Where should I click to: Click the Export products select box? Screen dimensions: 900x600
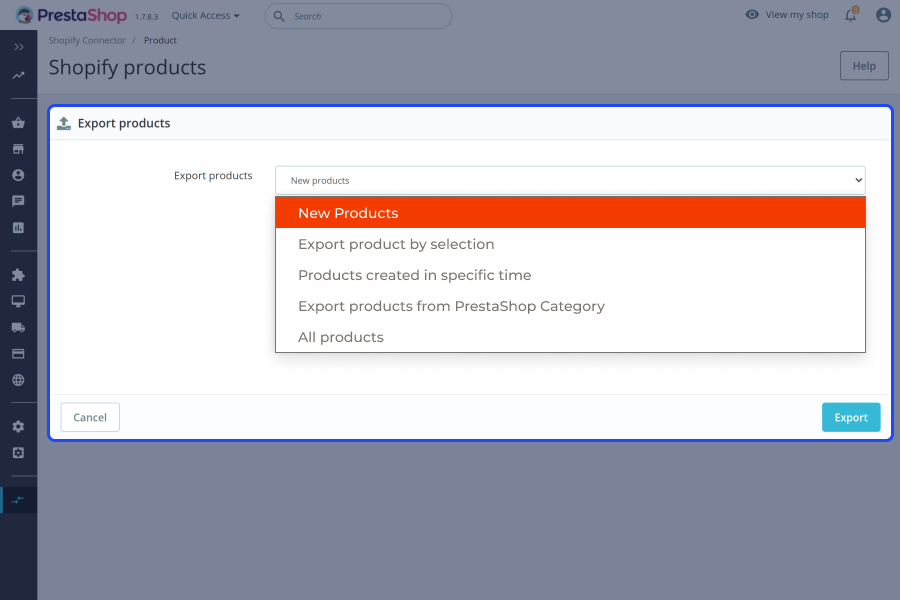(570, 180)
